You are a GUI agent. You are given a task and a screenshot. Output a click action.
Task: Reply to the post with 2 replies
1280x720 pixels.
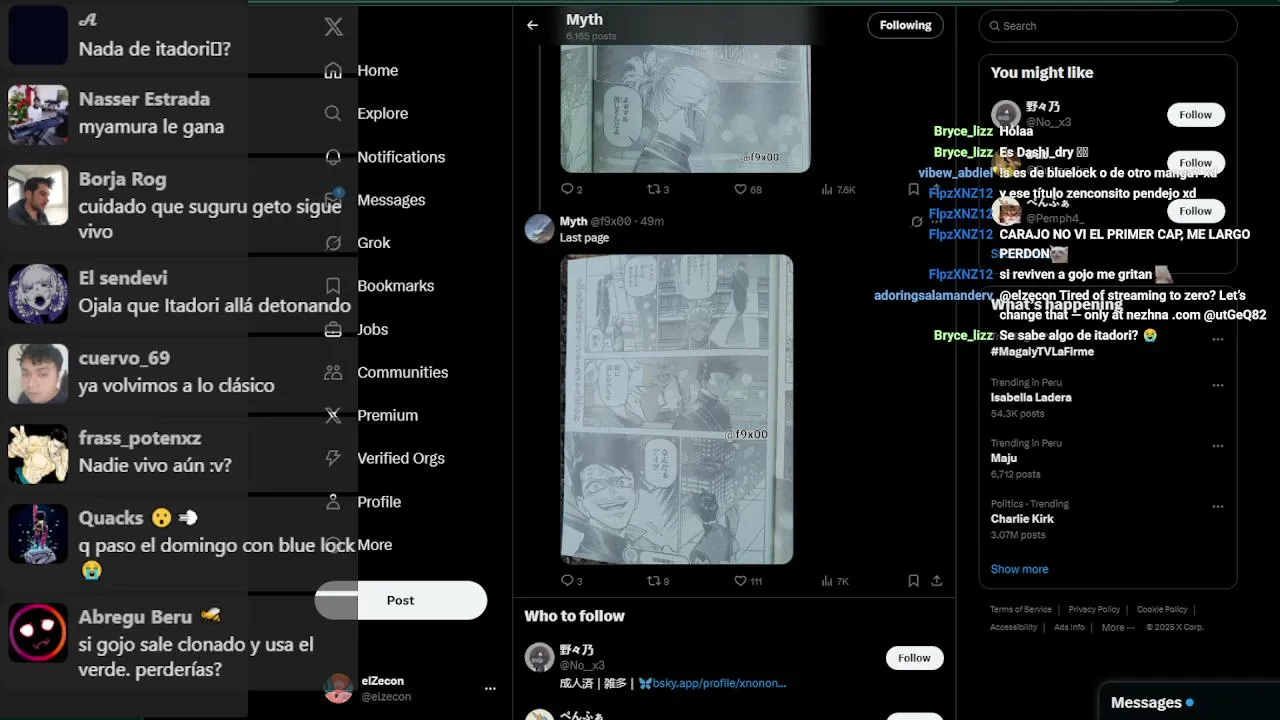click(567, 189)
